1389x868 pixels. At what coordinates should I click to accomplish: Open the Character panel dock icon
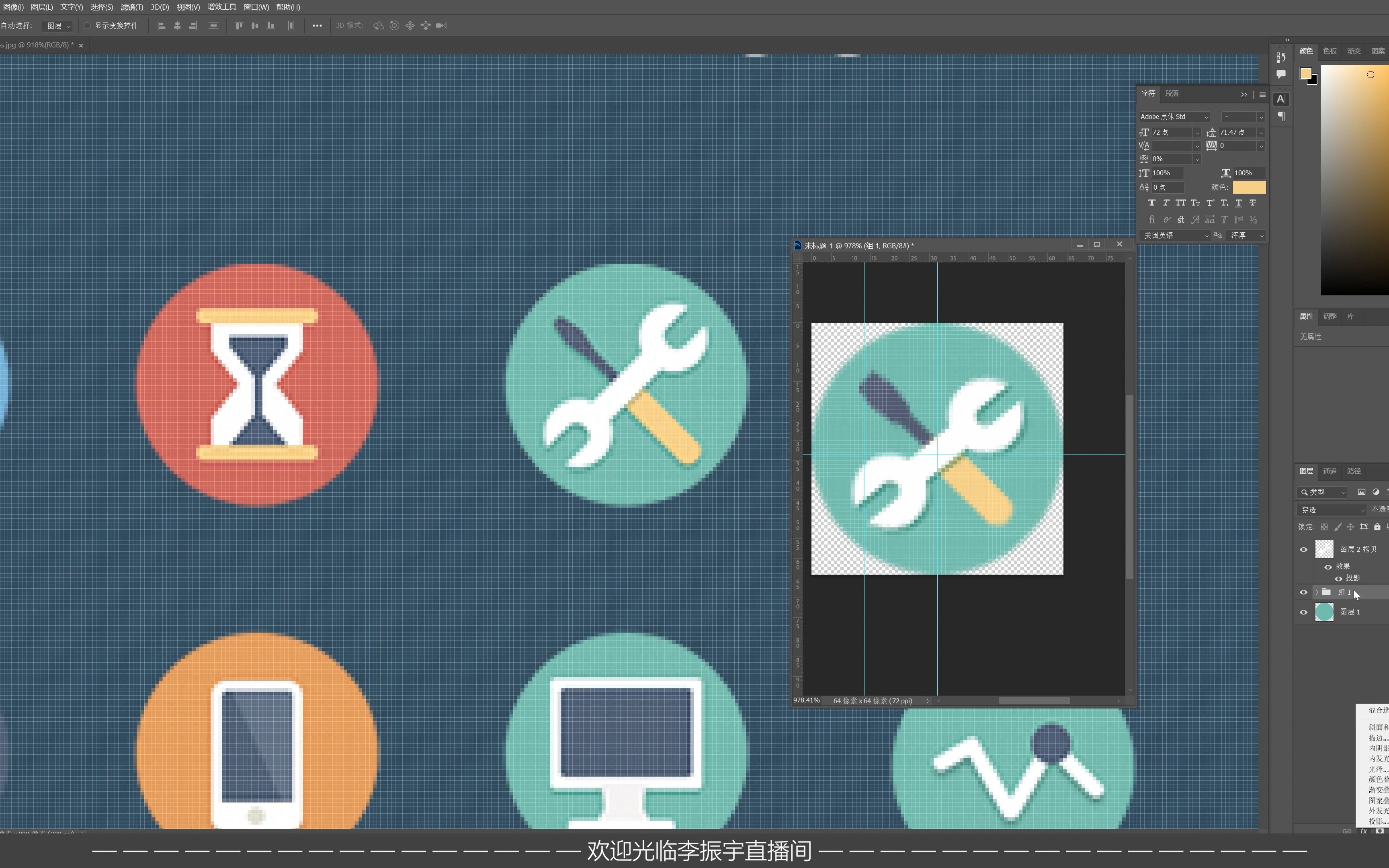pyautogui.click(x=1281, y=99)
